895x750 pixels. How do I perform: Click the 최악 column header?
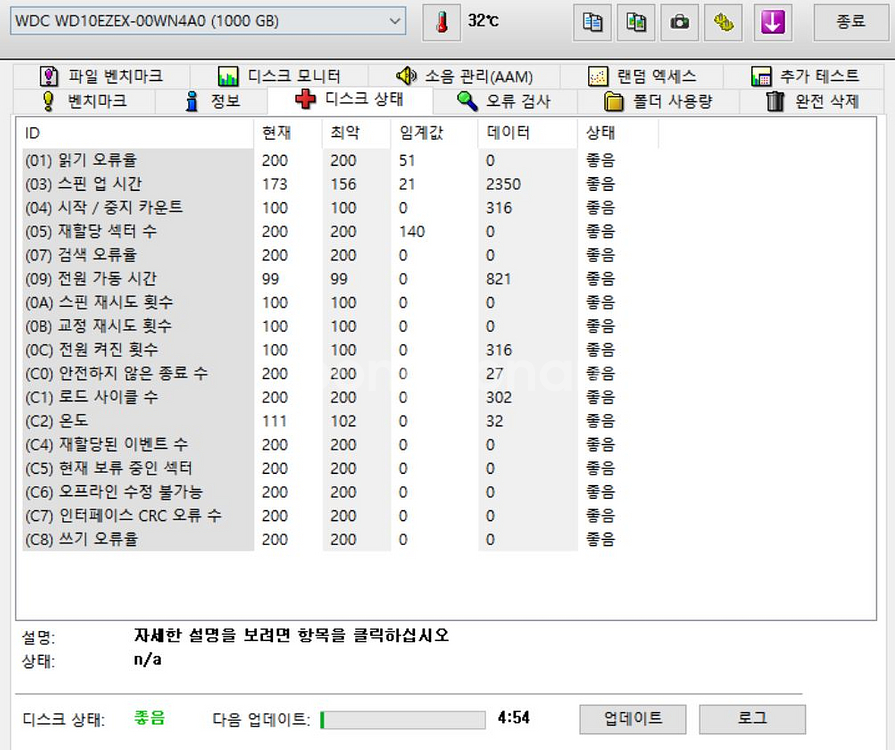[x=356, y=133]
